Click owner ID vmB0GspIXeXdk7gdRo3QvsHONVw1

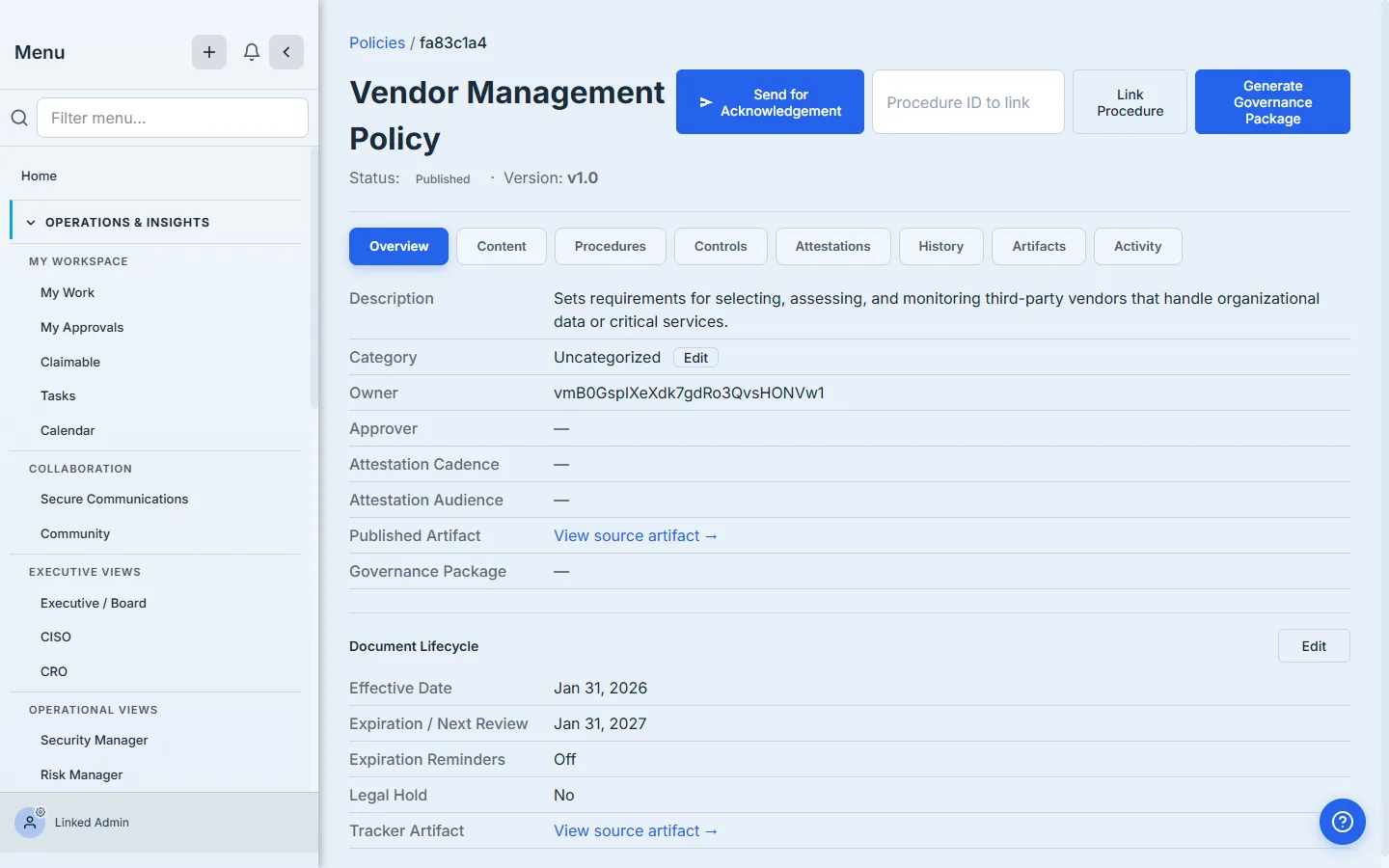point(689,393)
